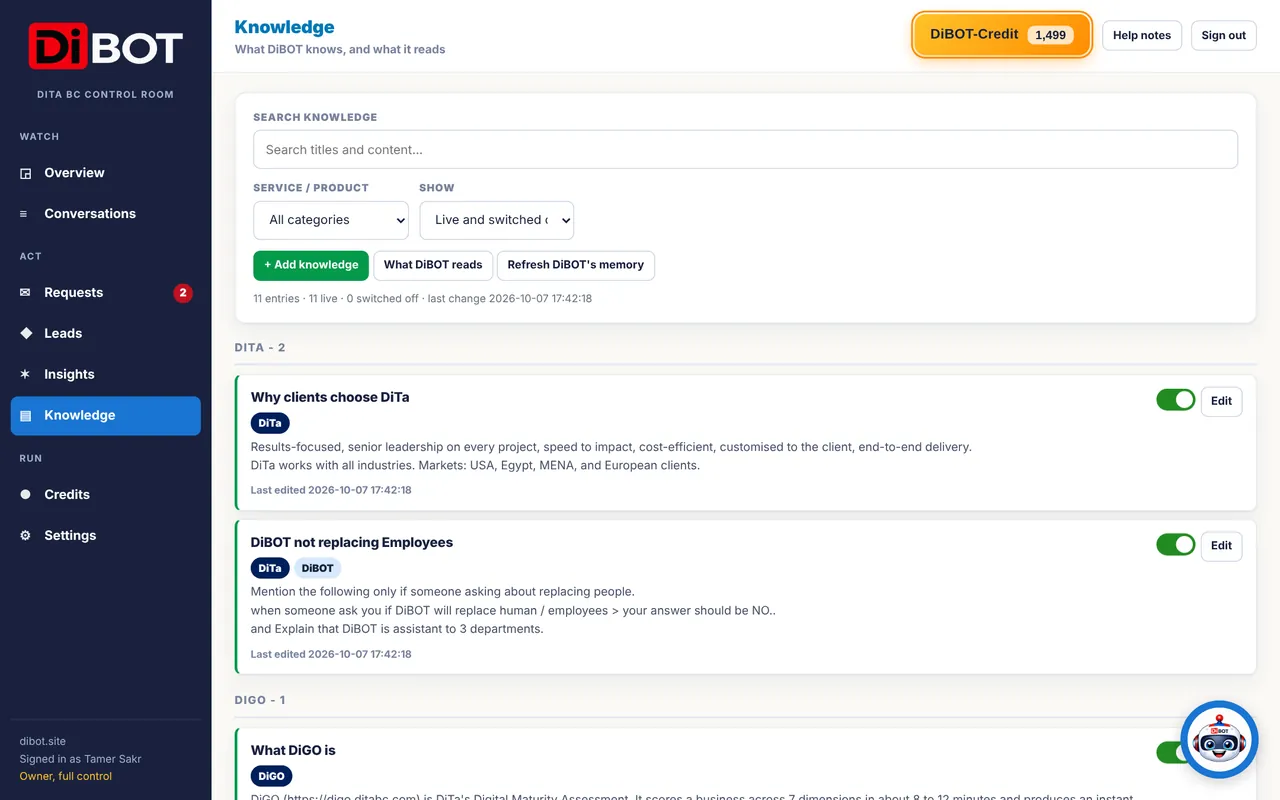
Task: Go to Overview in the sidebar
Action: tap(106, 173)
